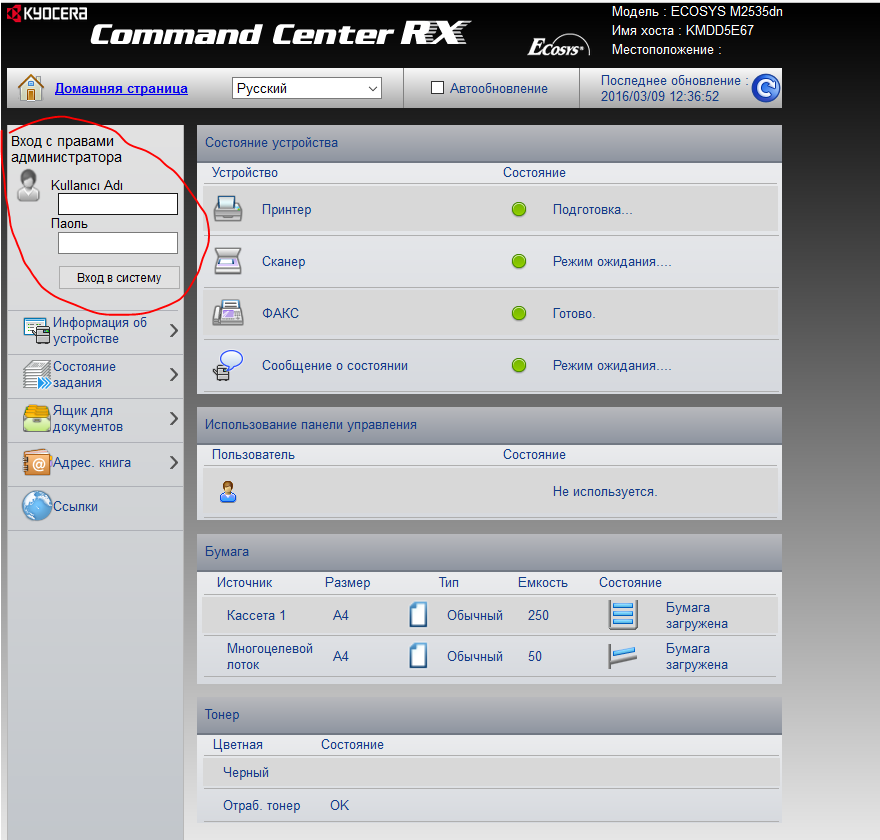The height and width of the screenshot is (840, 880).
Task: Click the green status dot for Сканер
Action: (519, 261)
